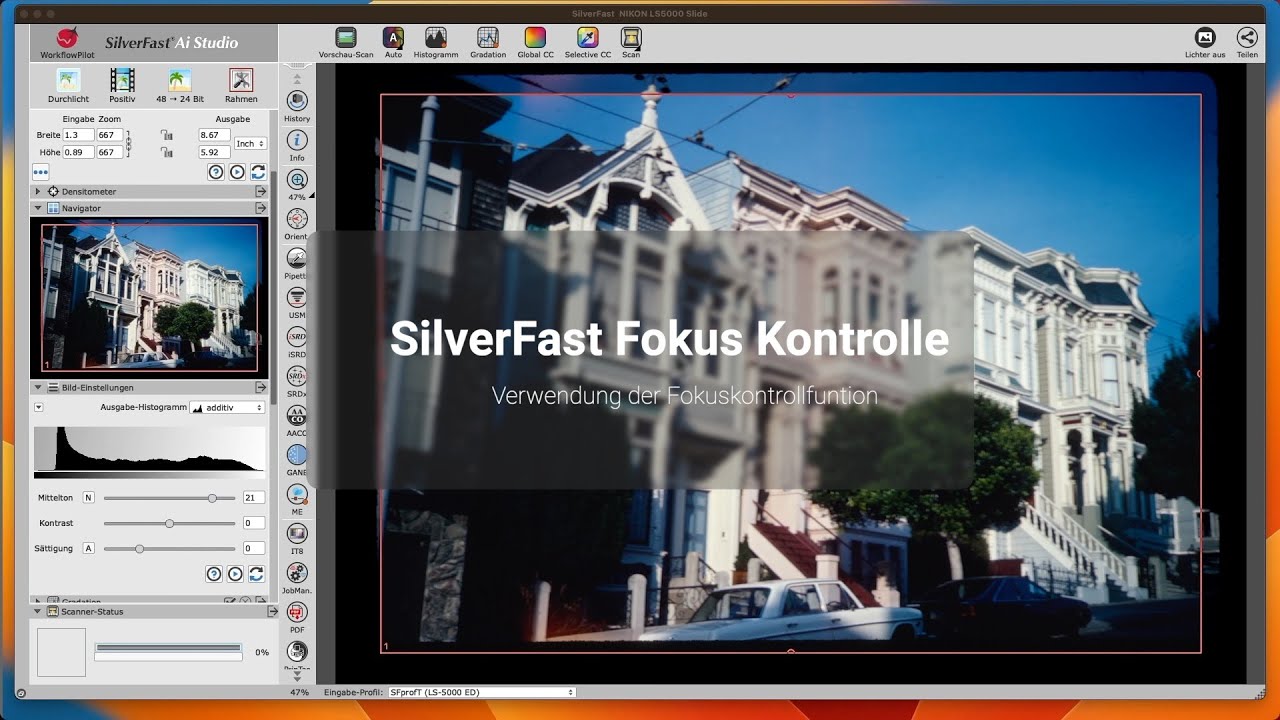Toggle the Mittelton N button
Viewport: 1280px width, 720px height.
tap(88, 497)
